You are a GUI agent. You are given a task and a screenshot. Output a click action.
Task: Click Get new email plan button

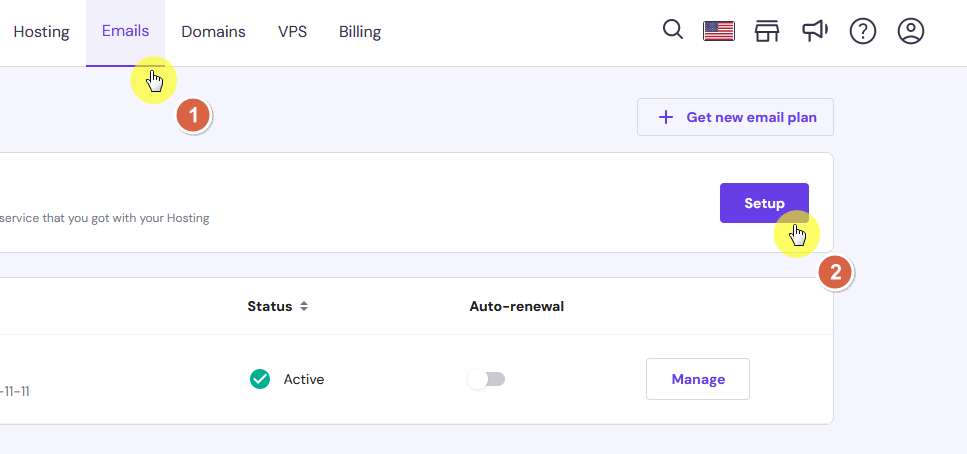(735, 117)
